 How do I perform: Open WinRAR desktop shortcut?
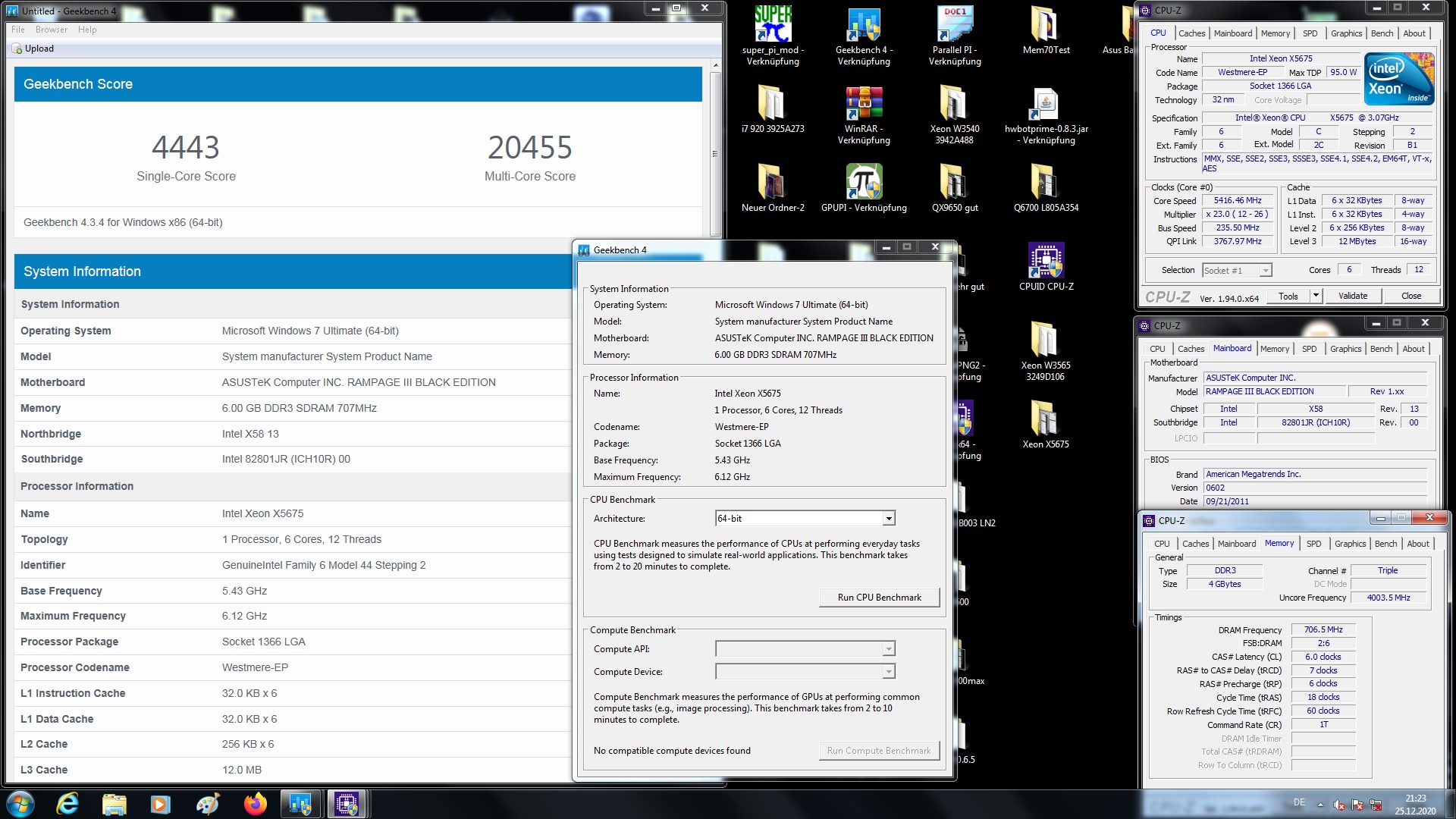click(864, 114)
